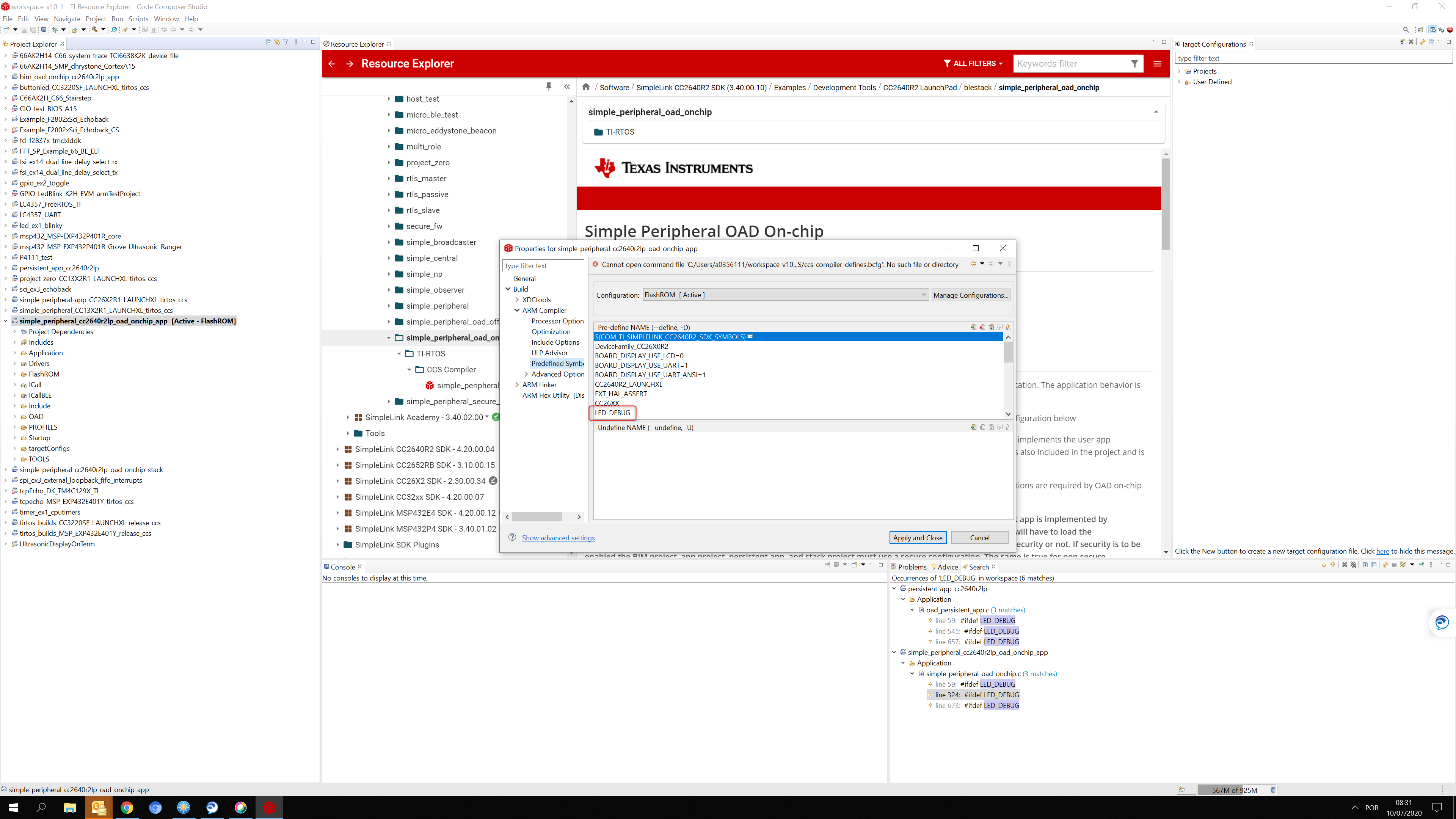Open Resource Explorer hamburger menu
Image resolution: width=1456 pixels, height=819 pixels.
pos(1157,64)
